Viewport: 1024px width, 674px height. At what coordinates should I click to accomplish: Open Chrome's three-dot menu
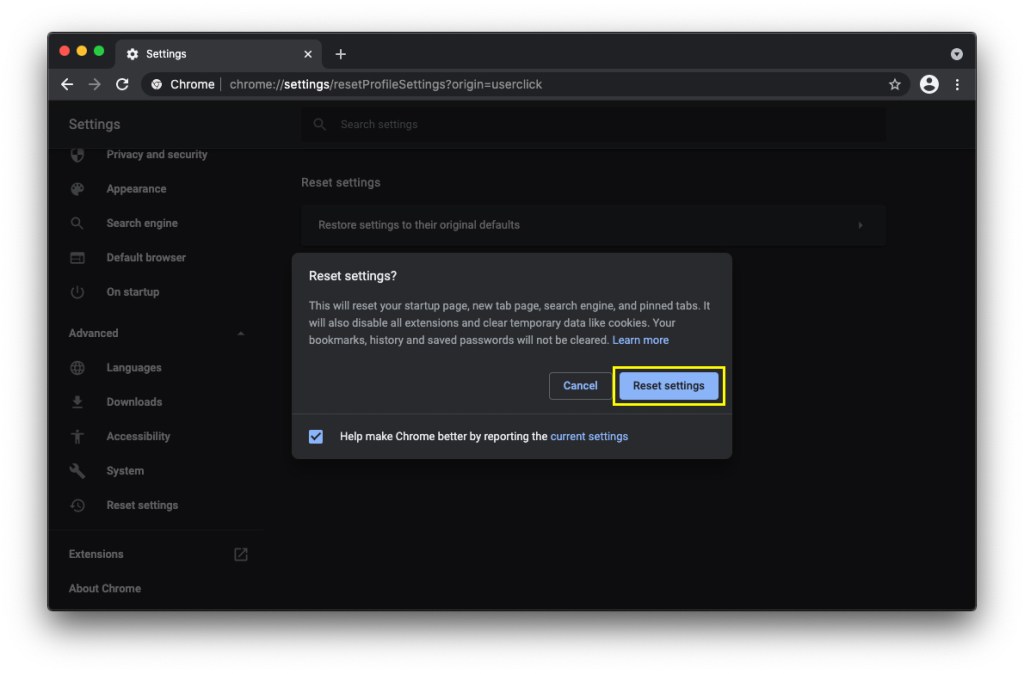(x=957, y=84)
